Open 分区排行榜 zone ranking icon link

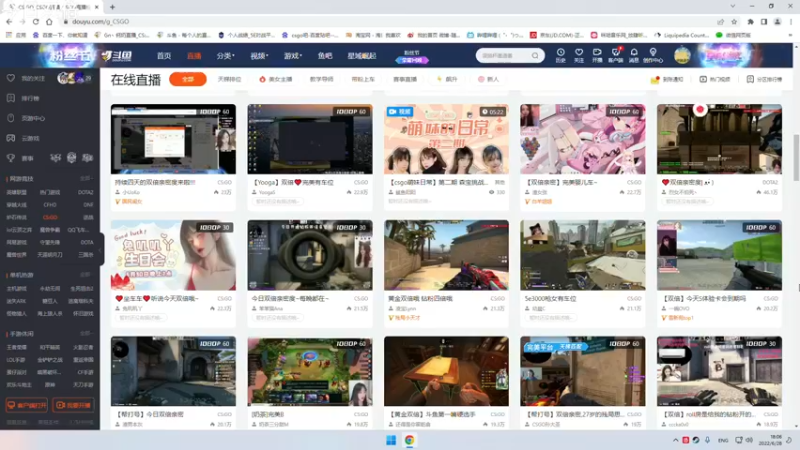[x=764, y=79]
